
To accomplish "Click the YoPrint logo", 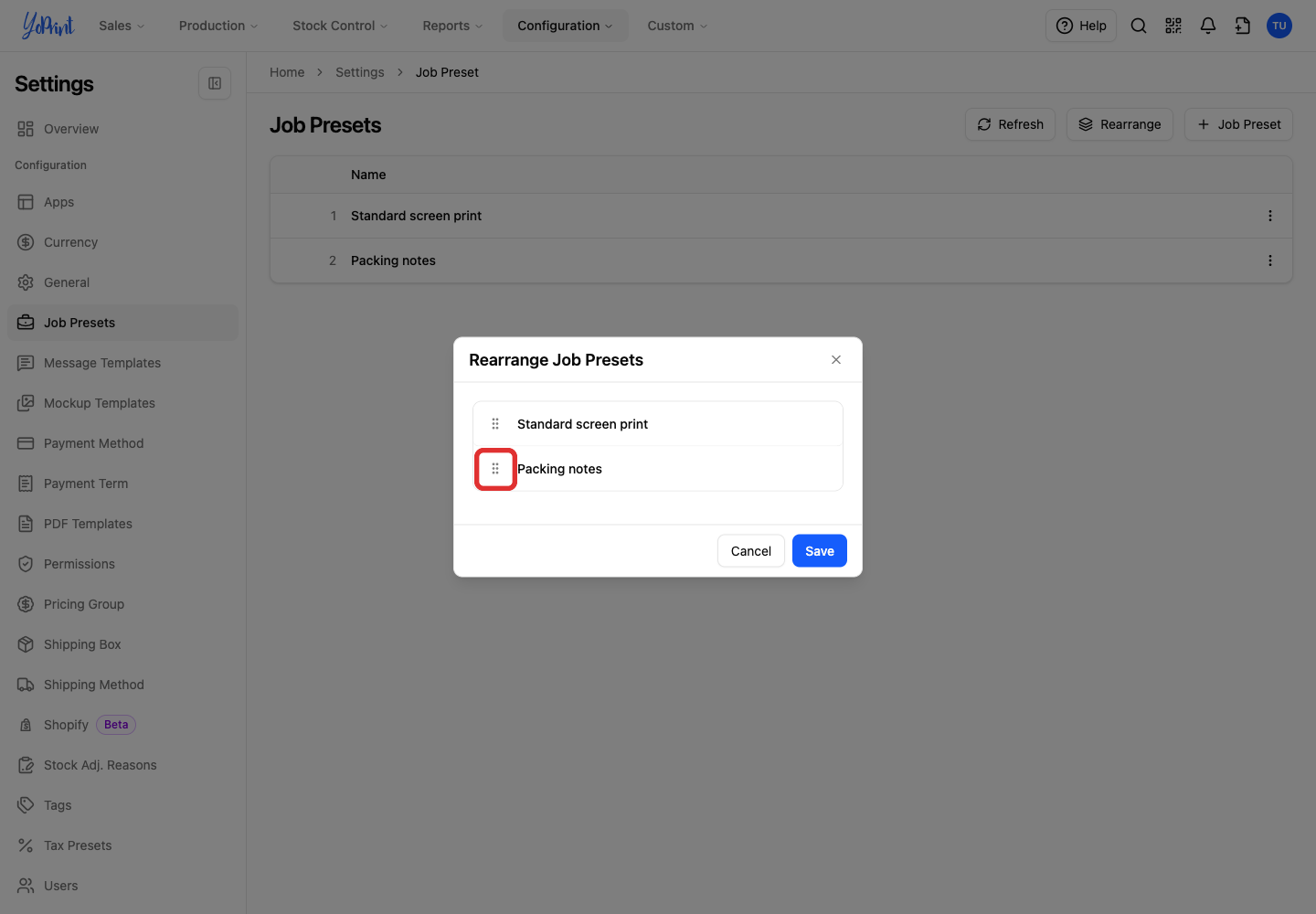I will (x=48, y=26).
